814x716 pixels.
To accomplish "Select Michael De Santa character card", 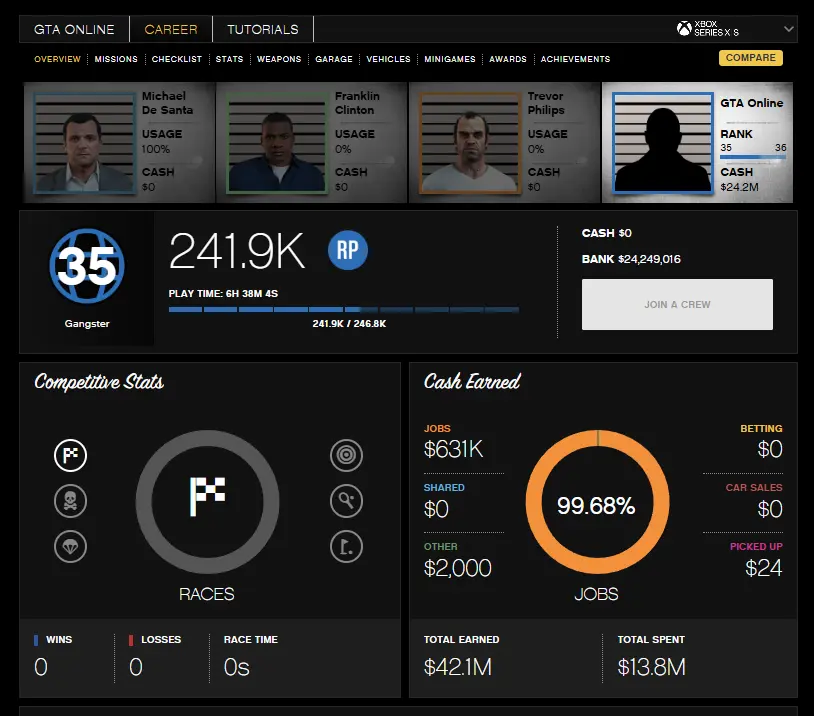I will click(x=118, y=142).
